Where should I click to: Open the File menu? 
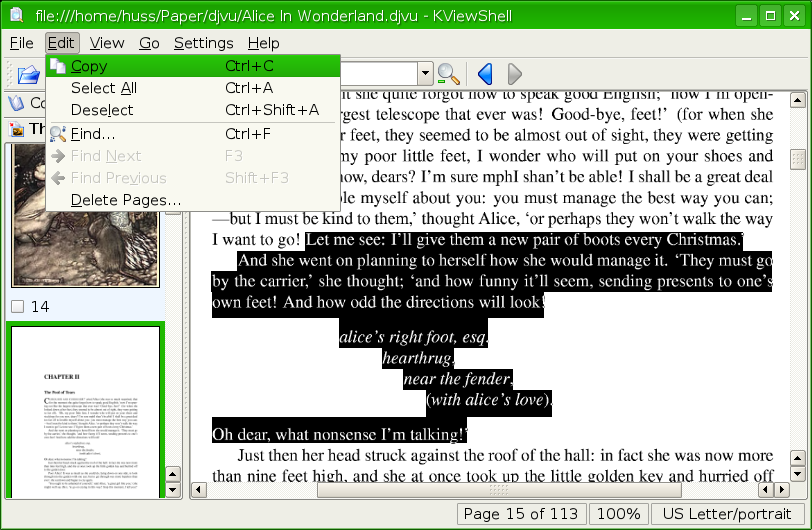click(x=22, y=43)
